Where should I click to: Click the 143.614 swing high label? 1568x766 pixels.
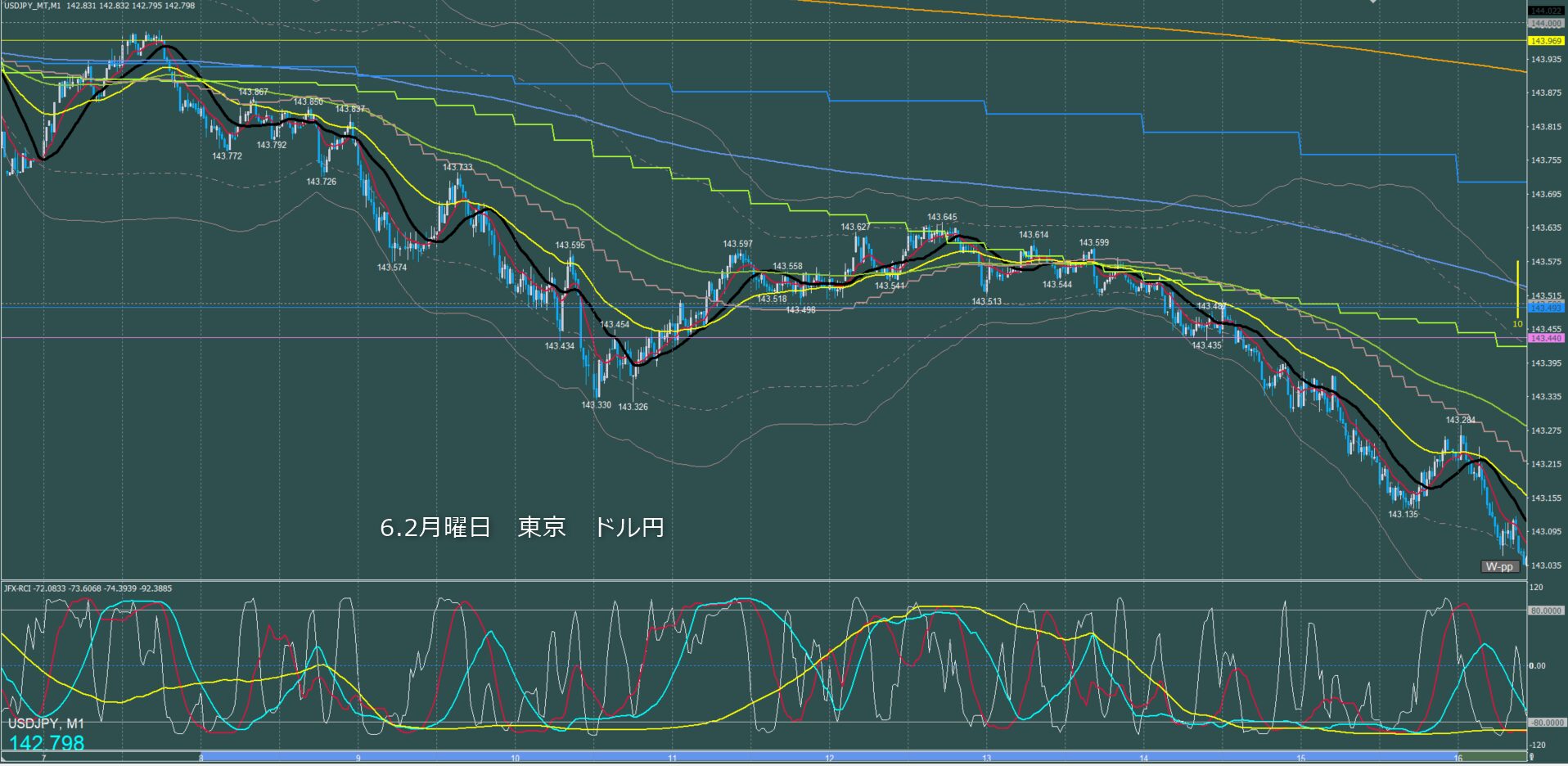tap(1033, 234)
